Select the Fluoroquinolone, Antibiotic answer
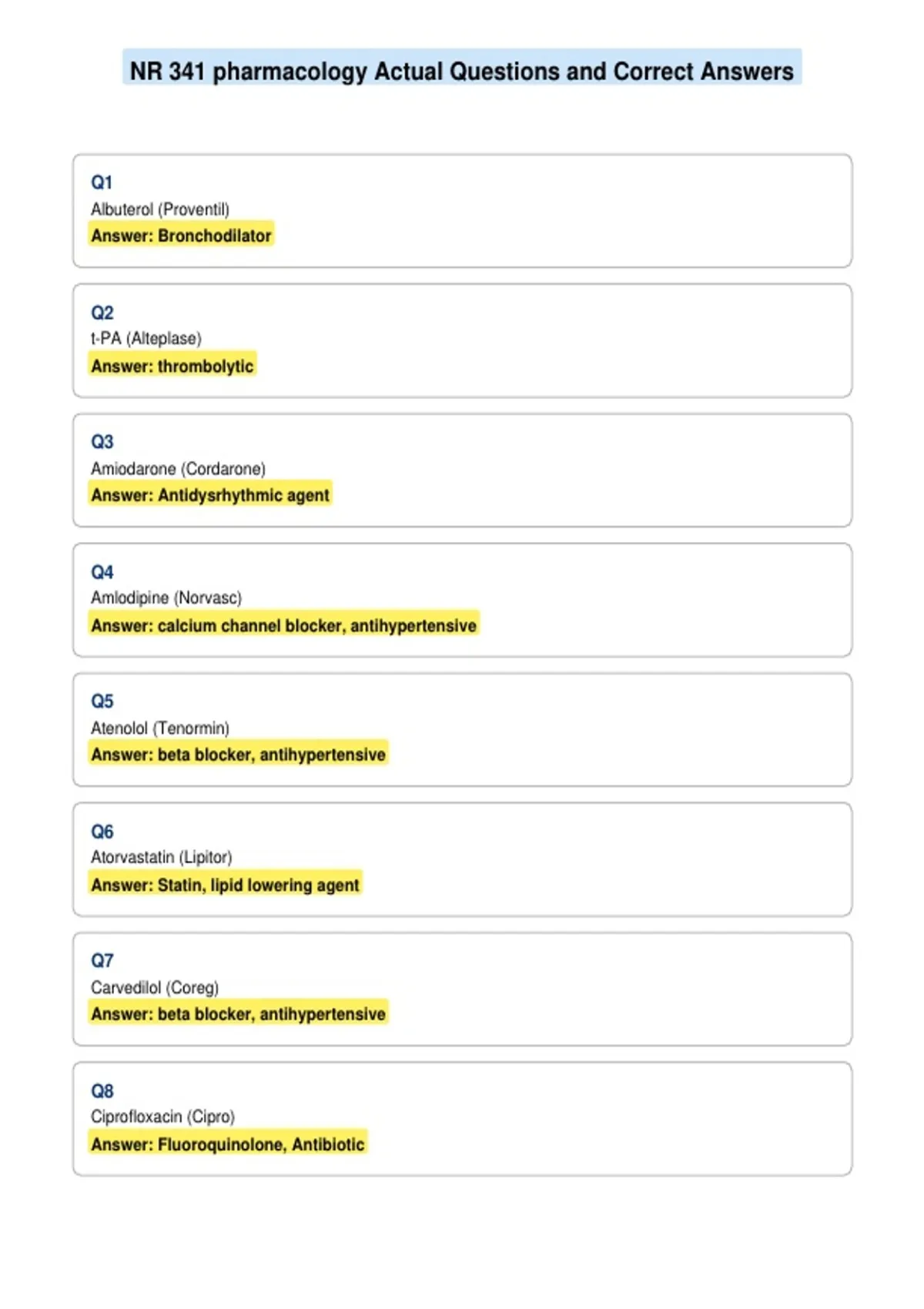Image resolution: width=924 pixels, height=1309 pixels. [x=228, y=1144]
